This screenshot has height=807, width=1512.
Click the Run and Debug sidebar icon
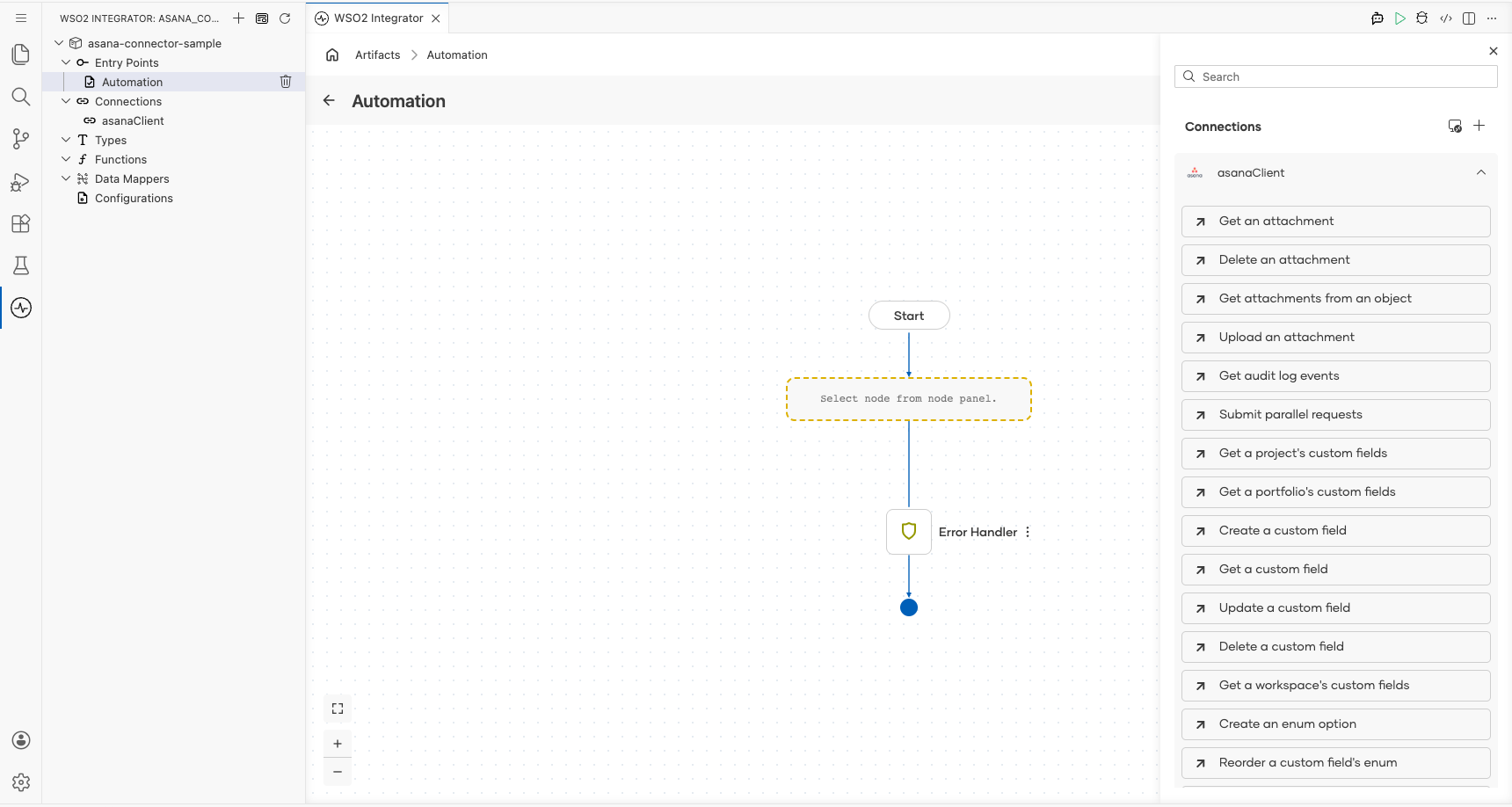coord(21,181)
